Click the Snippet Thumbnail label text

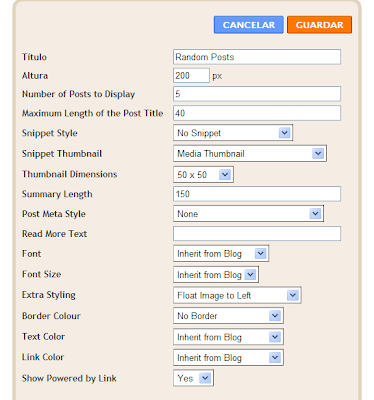coord(62,154)
